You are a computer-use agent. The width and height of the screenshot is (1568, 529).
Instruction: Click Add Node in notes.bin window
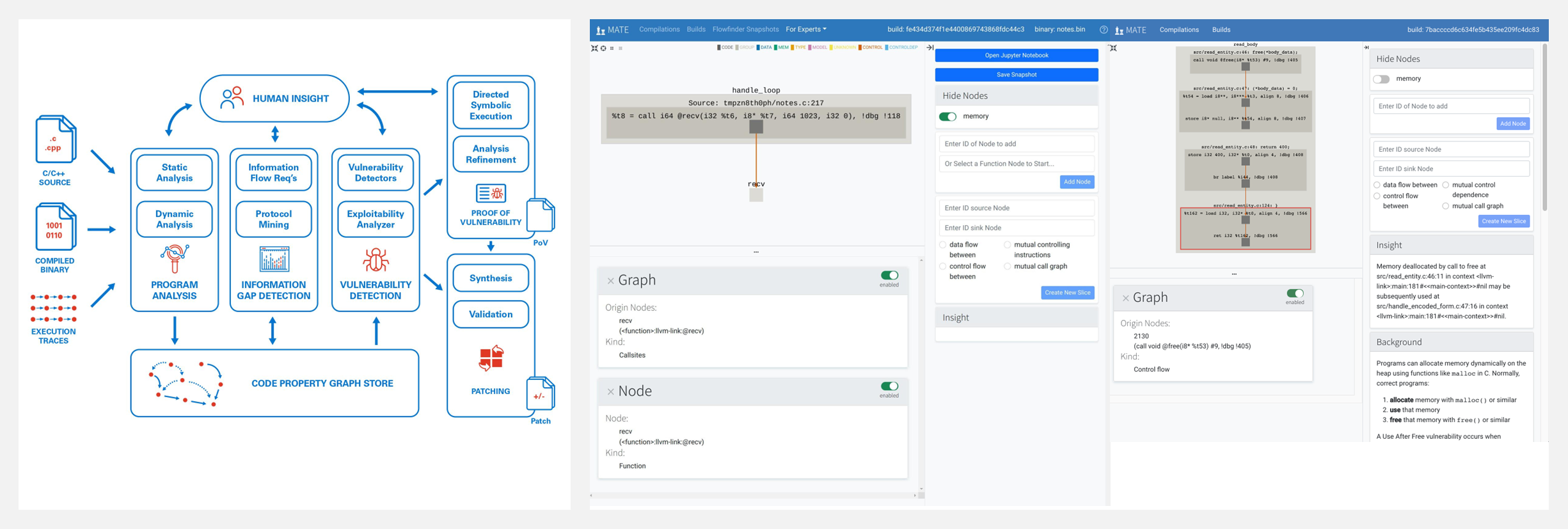pos(1077,182)
